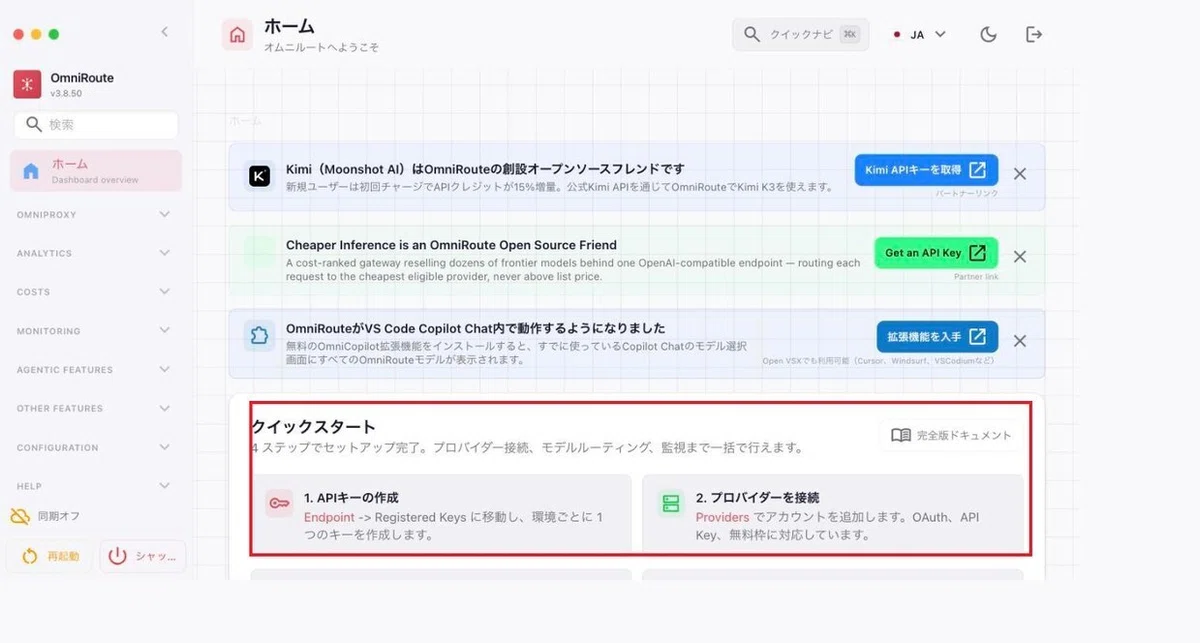Click the home icon beside the ホーム heading
Screen dimensions: 1200x643
coord(237,35)
